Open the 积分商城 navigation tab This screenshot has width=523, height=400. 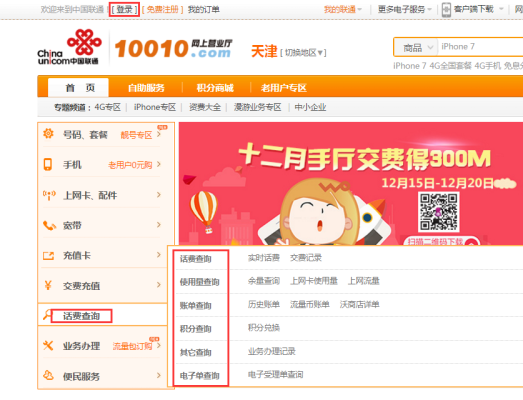coord(215,88)
